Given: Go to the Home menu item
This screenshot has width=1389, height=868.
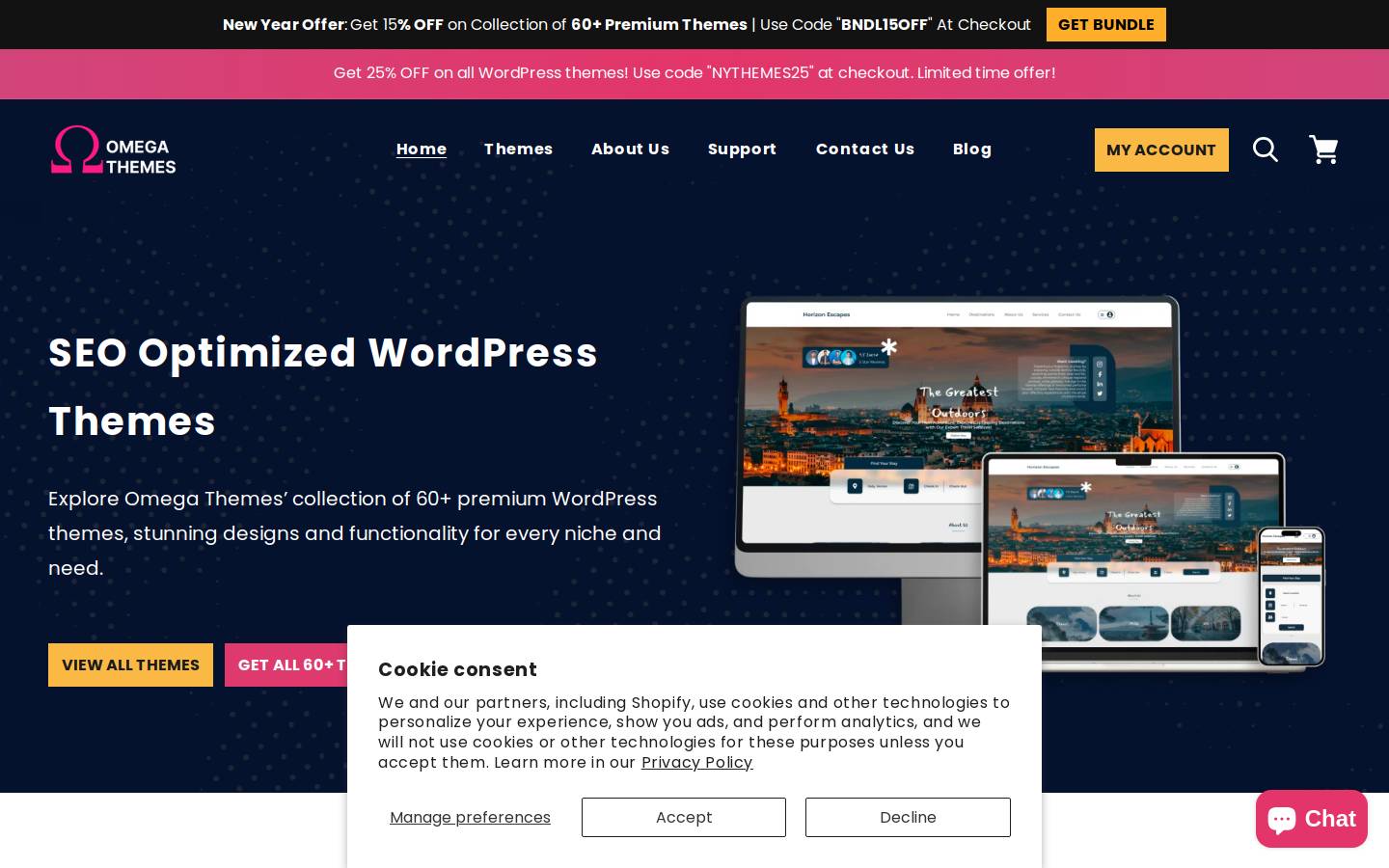Looking at the screenshot, I should tap(422, 149).
